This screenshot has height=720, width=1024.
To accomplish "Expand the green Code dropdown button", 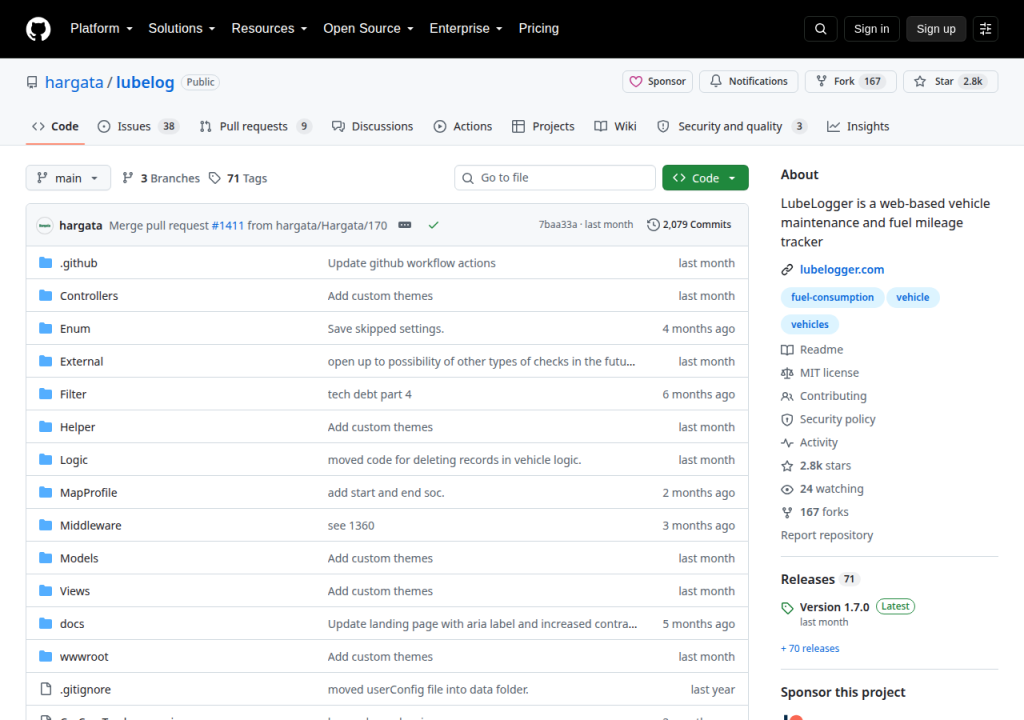I will [705, 178].
